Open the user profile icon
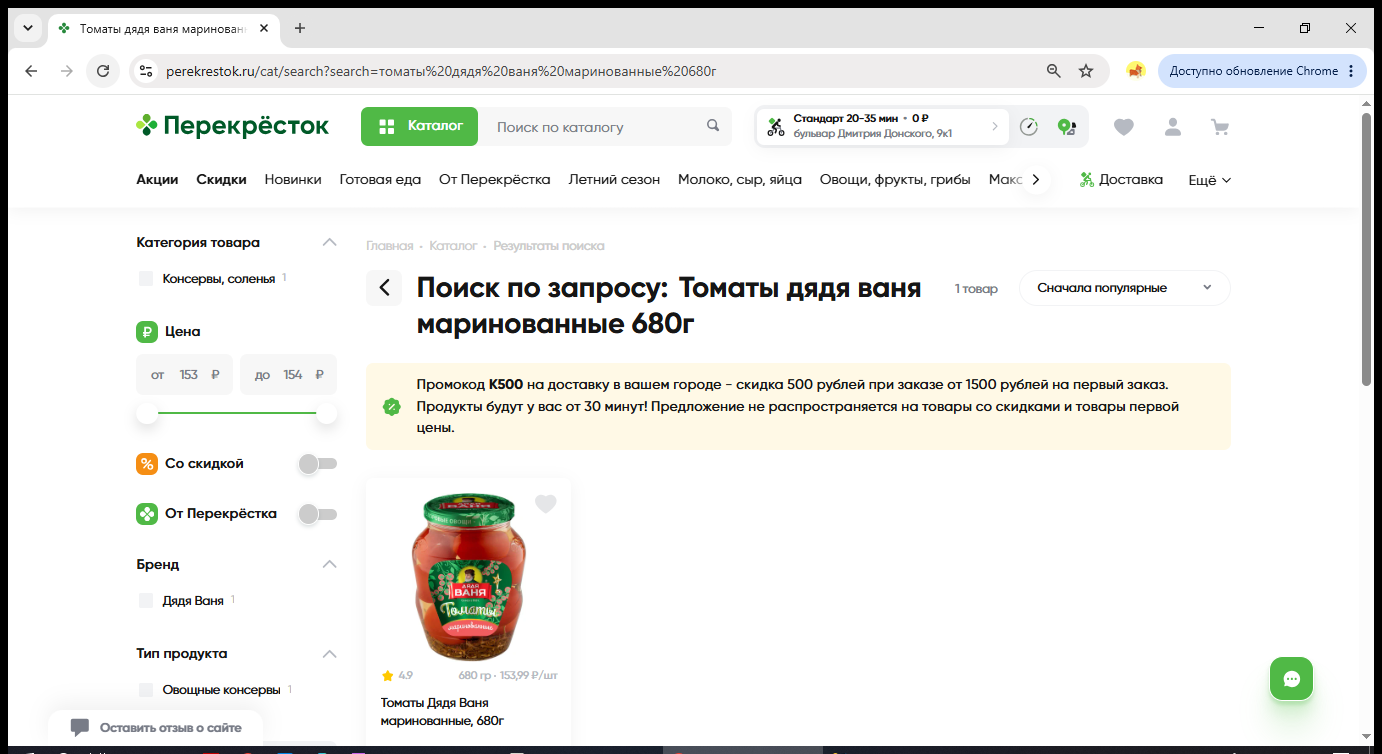Viewport: 1382px width, 754px height. coord(1173,127)
